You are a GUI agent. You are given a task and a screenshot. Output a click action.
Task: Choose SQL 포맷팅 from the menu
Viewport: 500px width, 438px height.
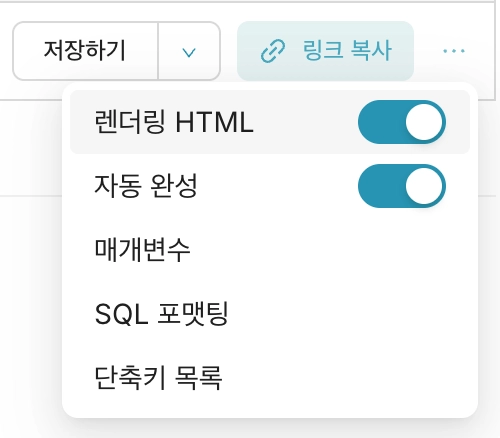pyautogui.click(x=270, y=314)
